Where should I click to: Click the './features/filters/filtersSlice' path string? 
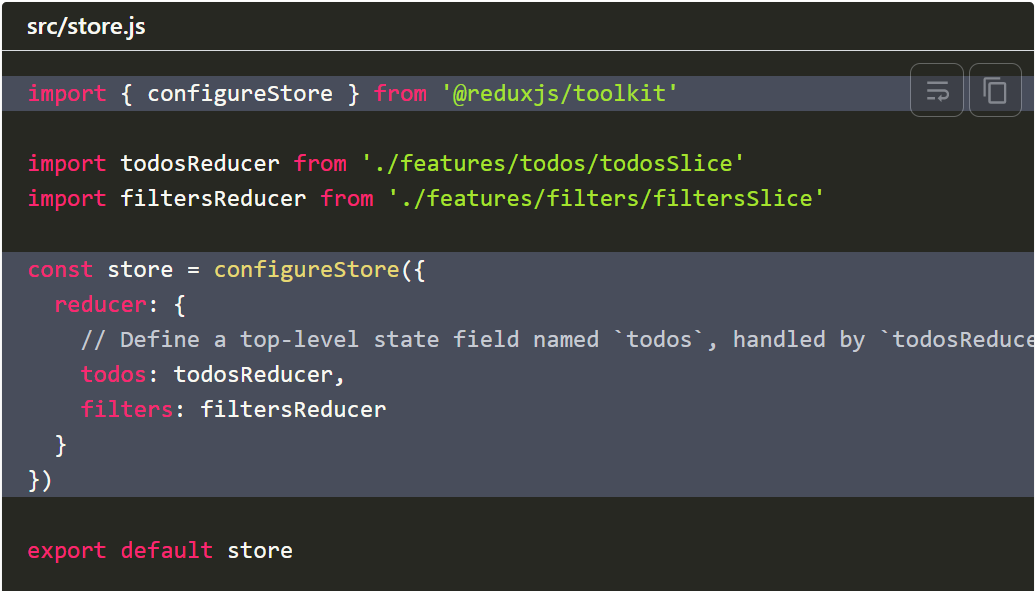point(606,198)
